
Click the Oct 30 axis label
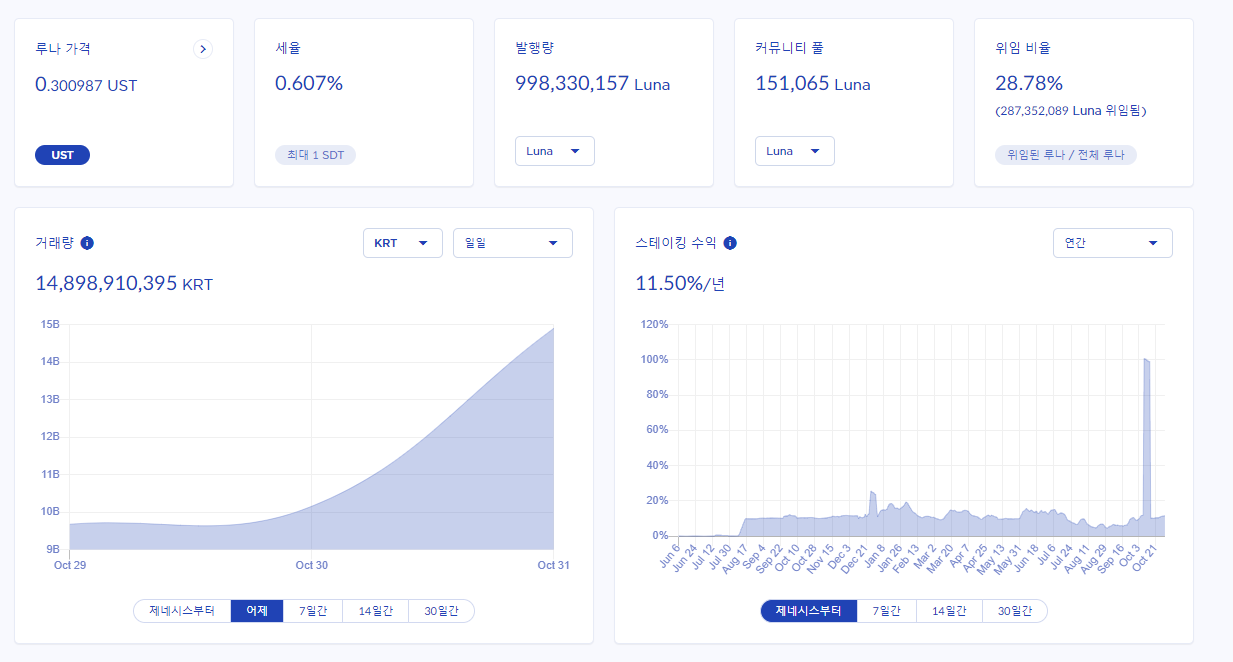point(312,565)
